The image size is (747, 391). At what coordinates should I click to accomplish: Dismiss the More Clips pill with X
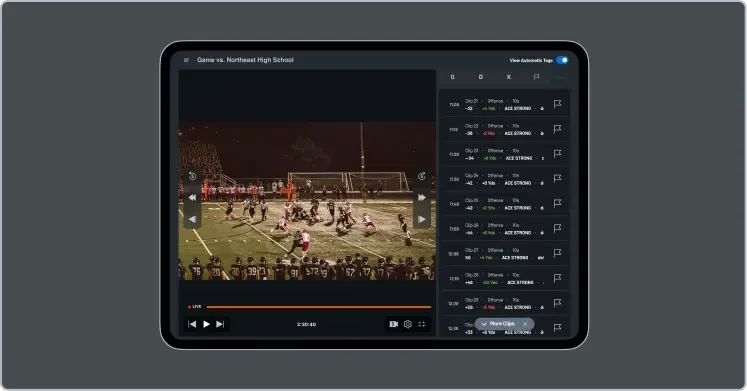click(x=525, y=324)
